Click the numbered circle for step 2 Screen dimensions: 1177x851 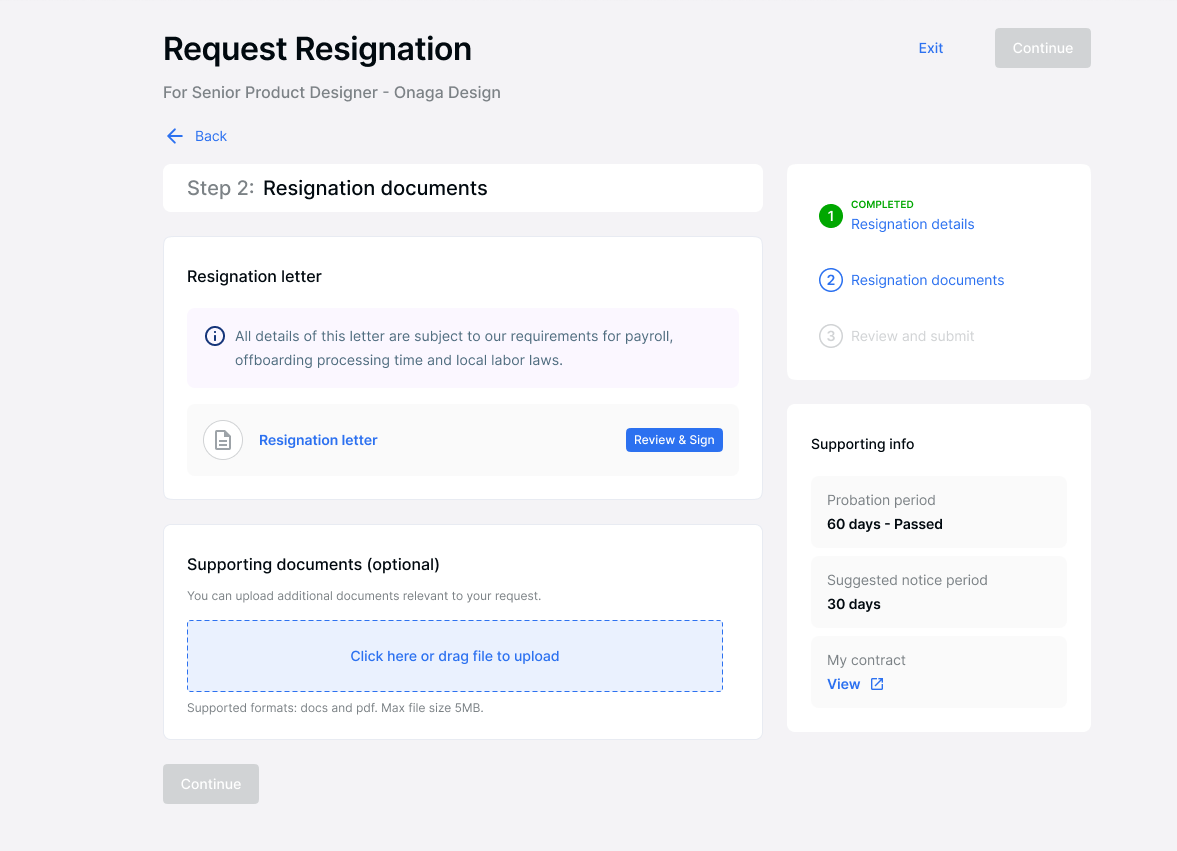pos(830,280)
